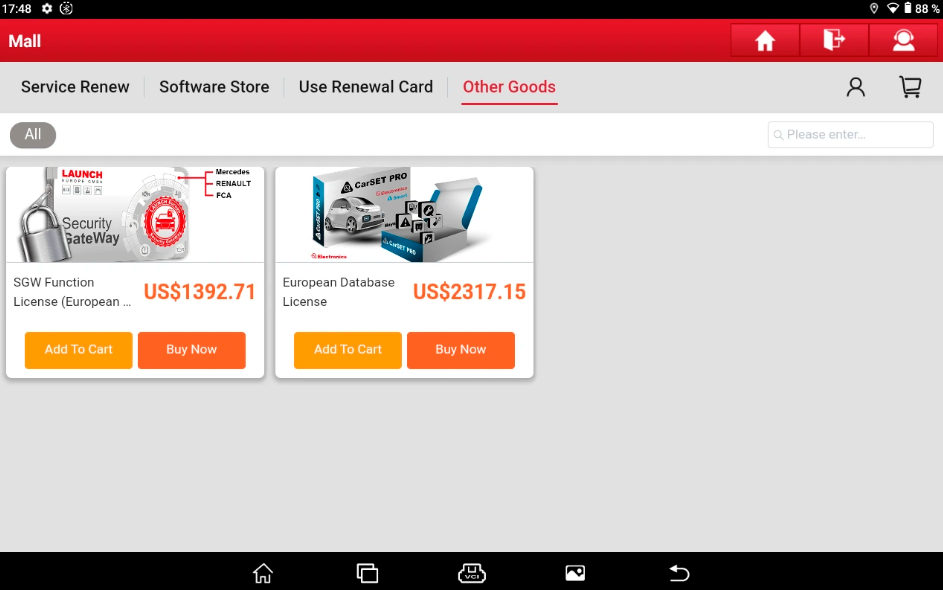Tap the battery status icon
Image resolution: width=943 pixels, height=590 pixels.
click(x=908, y=8)
